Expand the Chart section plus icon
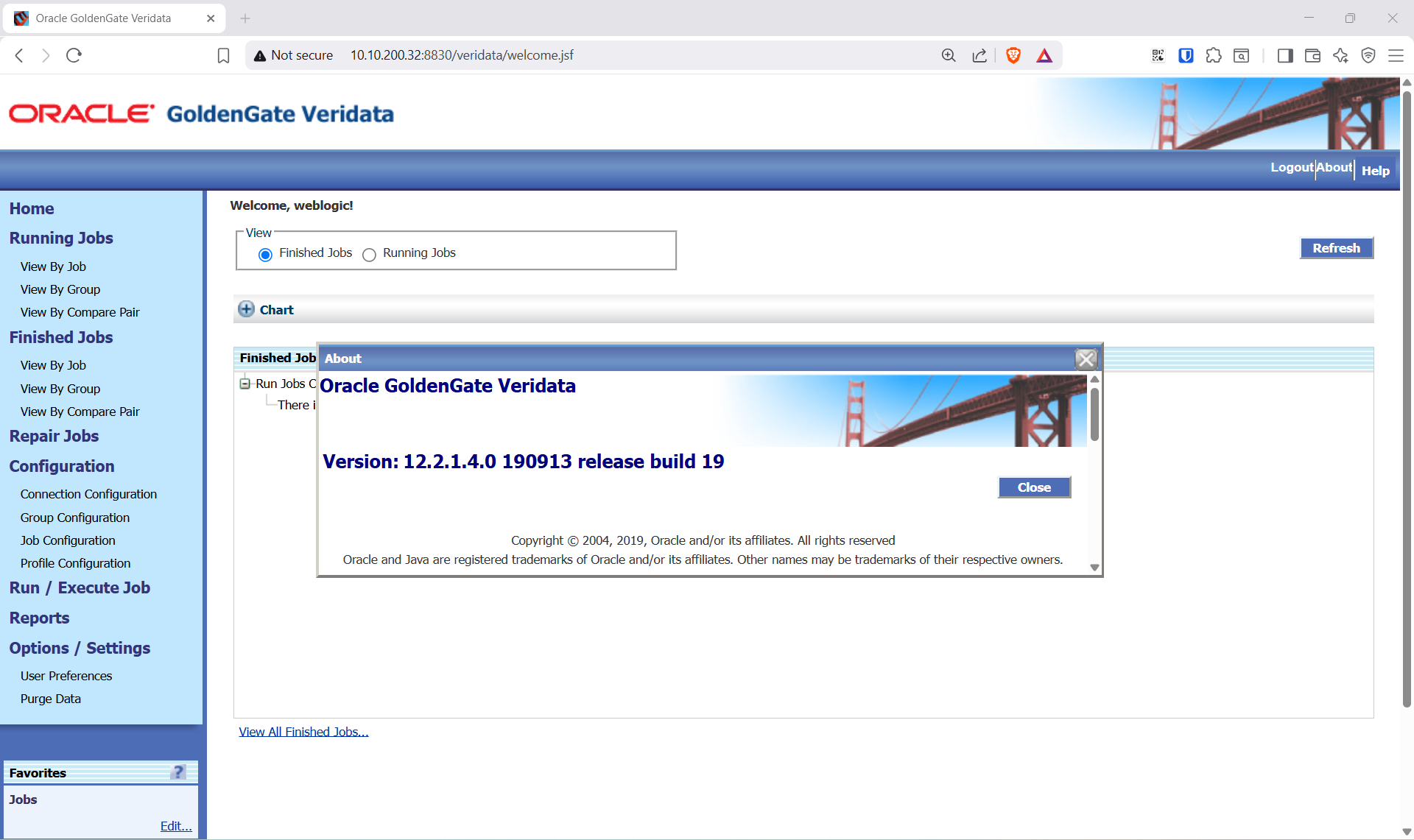 tap(246, 309)
